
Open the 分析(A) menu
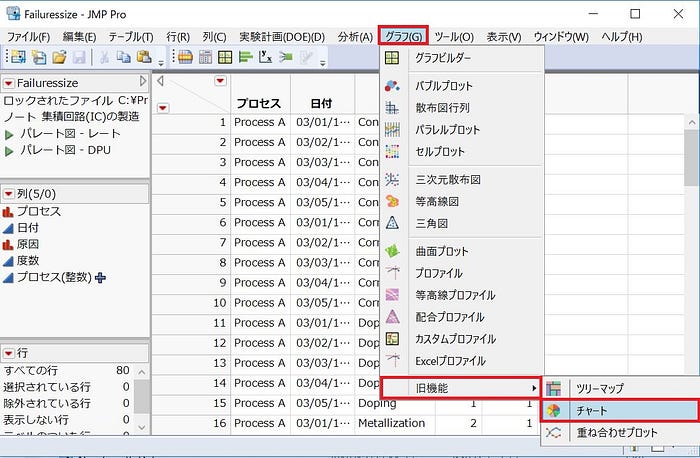point(355,37)
